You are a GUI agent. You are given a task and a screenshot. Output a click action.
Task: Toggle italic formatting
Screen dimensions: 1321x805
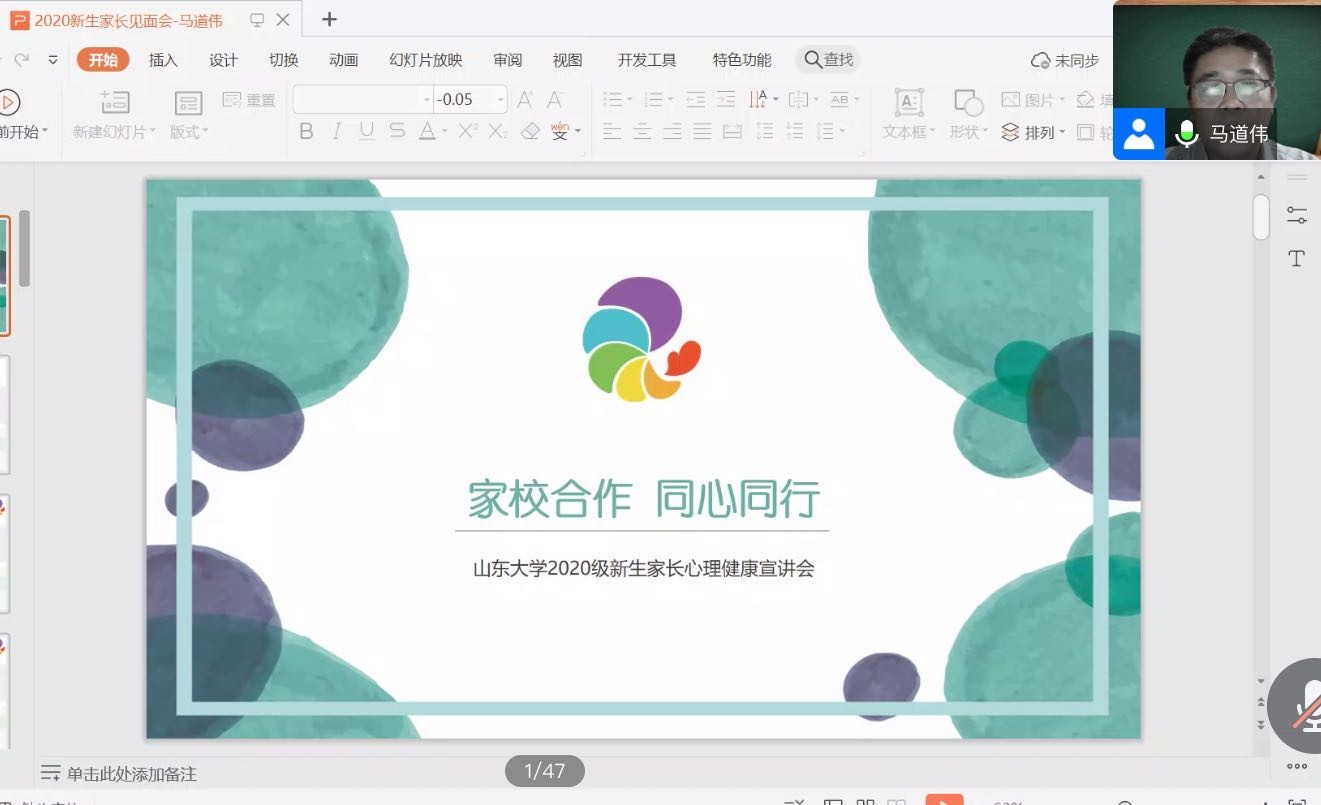(x=337, y=131)
